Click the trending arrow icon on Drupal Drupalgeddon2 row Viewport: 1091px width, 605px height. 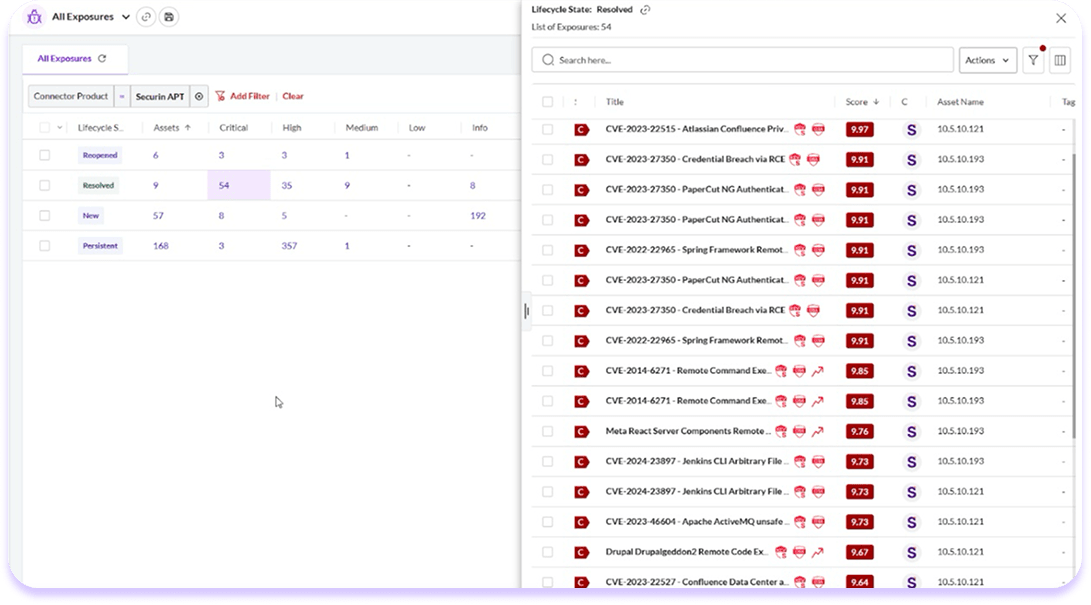pos(817,552)
